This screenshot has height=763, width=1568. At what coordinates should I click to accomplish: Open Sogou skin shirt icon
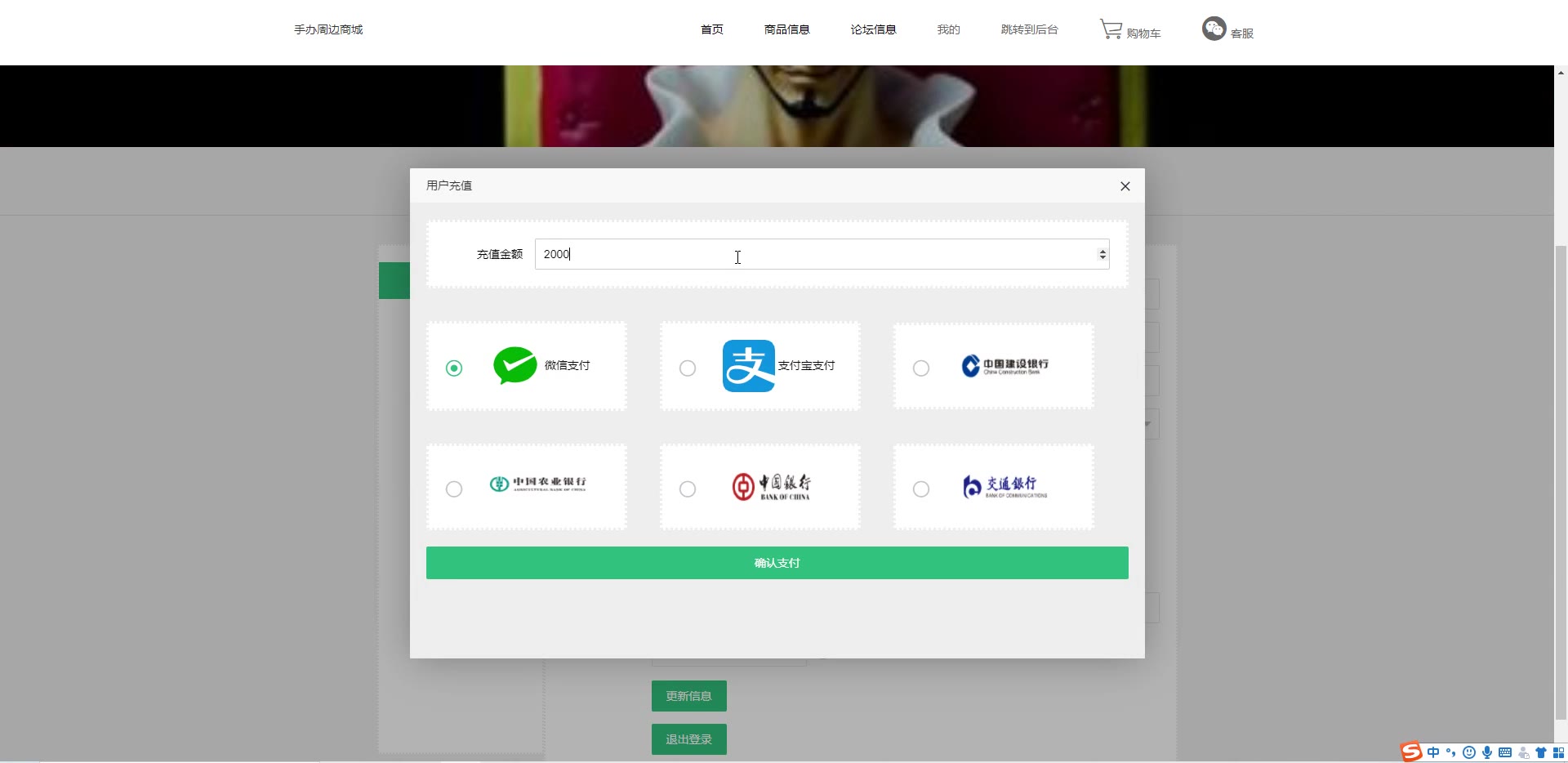tap(1541, 752)
